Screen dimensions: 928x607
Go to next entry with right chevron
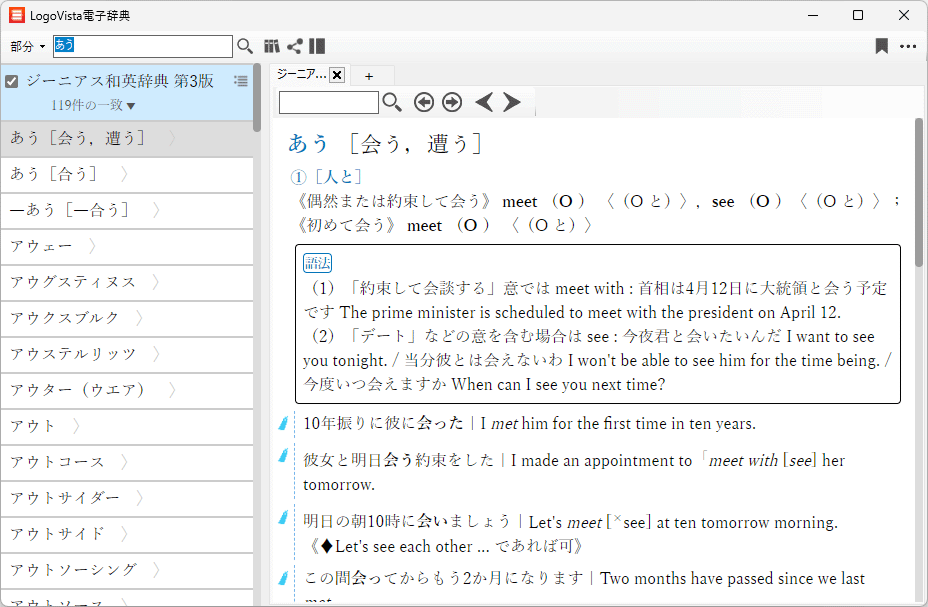point(512,102)
